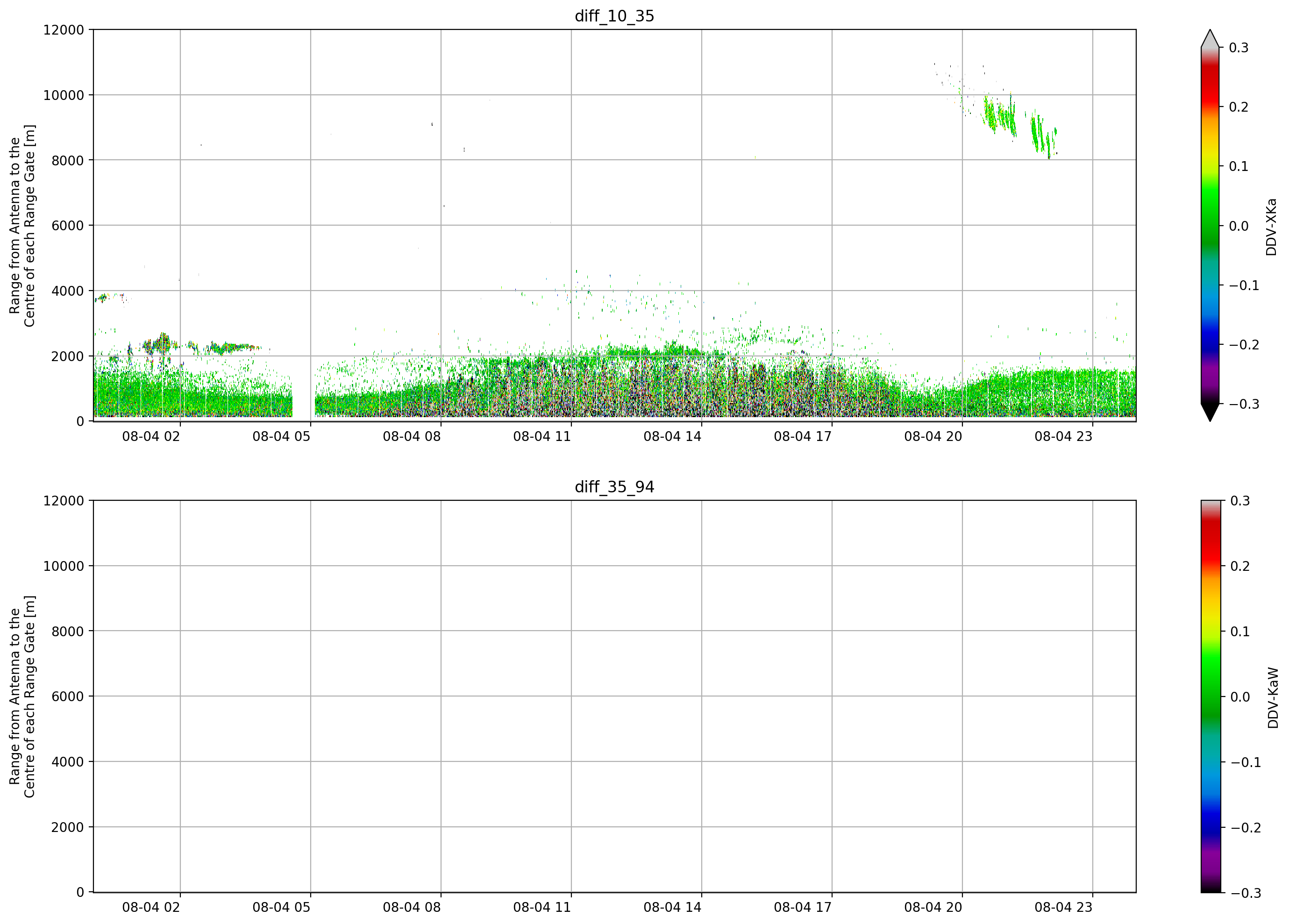
Task: Click the 08-04 17 x-tick under diff_10_35
Action: [x=803, y=436]
